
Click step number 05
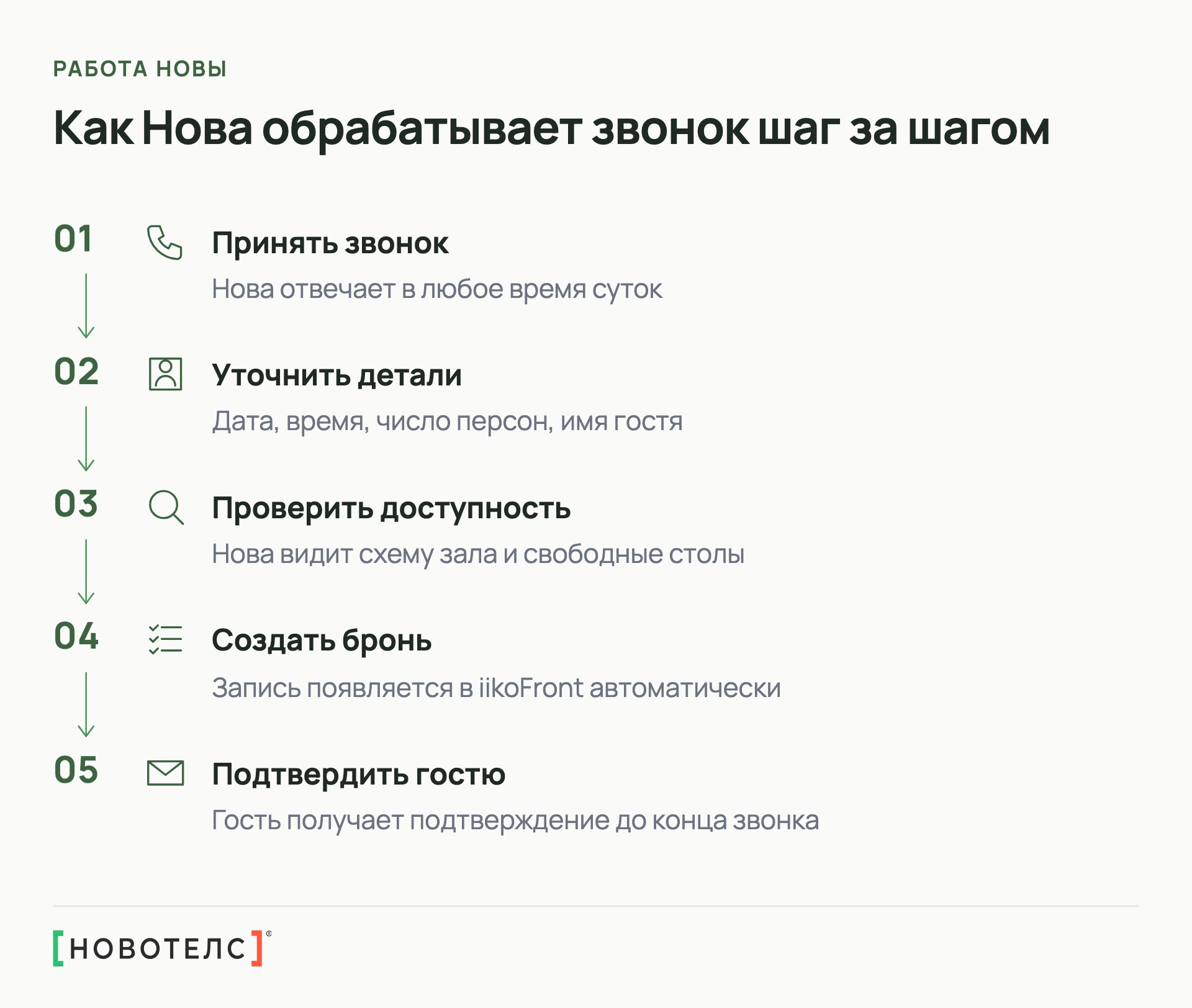point(76,770)
